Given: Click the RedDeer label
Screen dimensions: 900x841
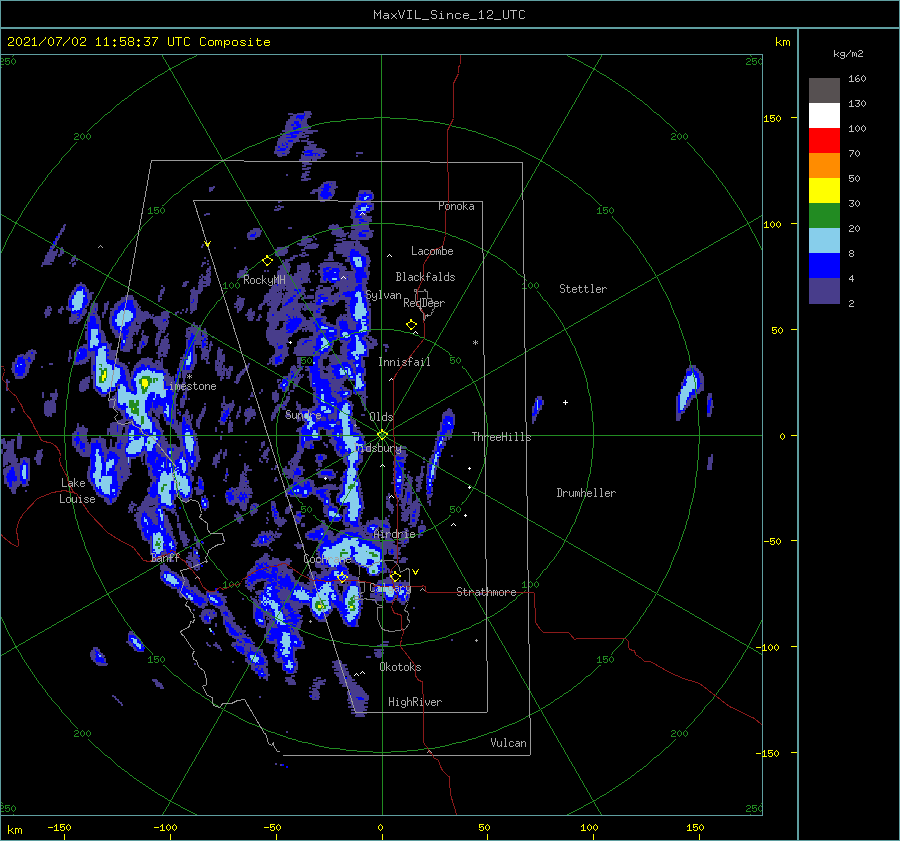Looking at the screenshot, I should (x=424, y=303).
